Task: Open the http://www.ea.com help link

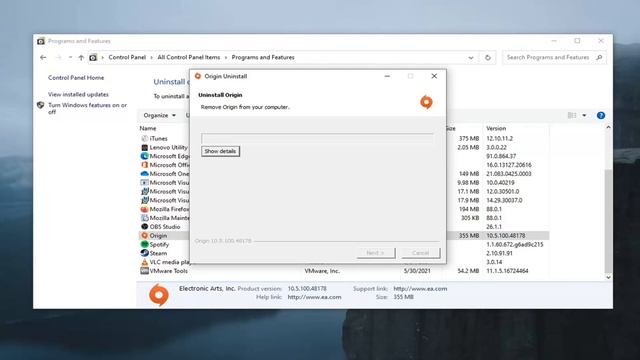Action: coord(314,297)
